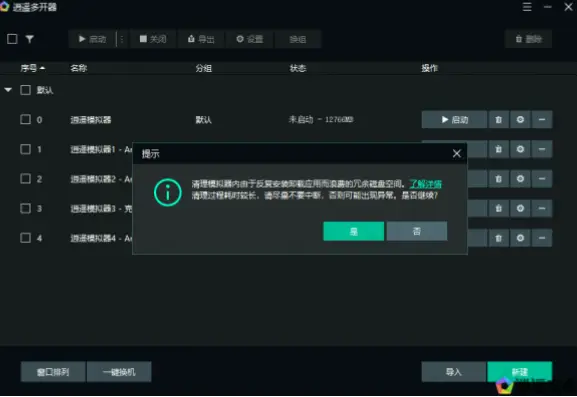Decline the dialog with 否 button

417,231
